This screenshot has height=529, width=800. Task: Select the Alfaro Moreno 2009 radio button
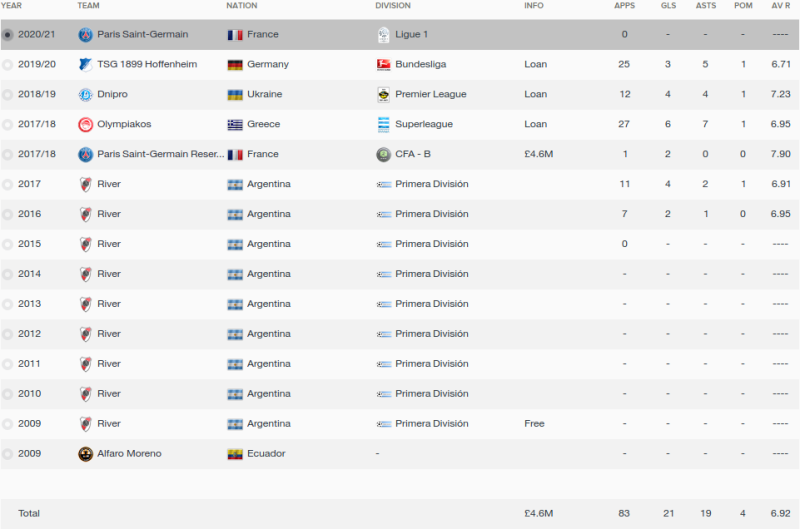(7, 454)
